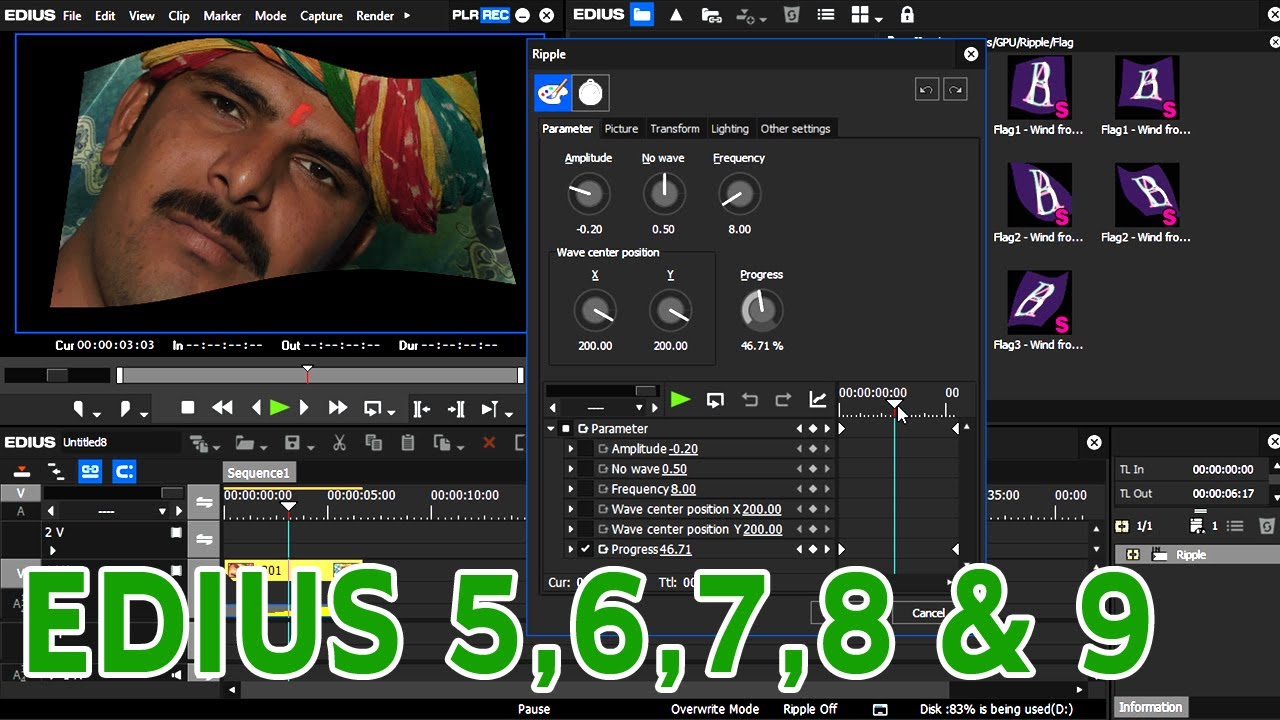The image size is (1280, 720).
Task: Open the graph view in Ripple keyframe toolbar
Action: click(x=818, y=400)
